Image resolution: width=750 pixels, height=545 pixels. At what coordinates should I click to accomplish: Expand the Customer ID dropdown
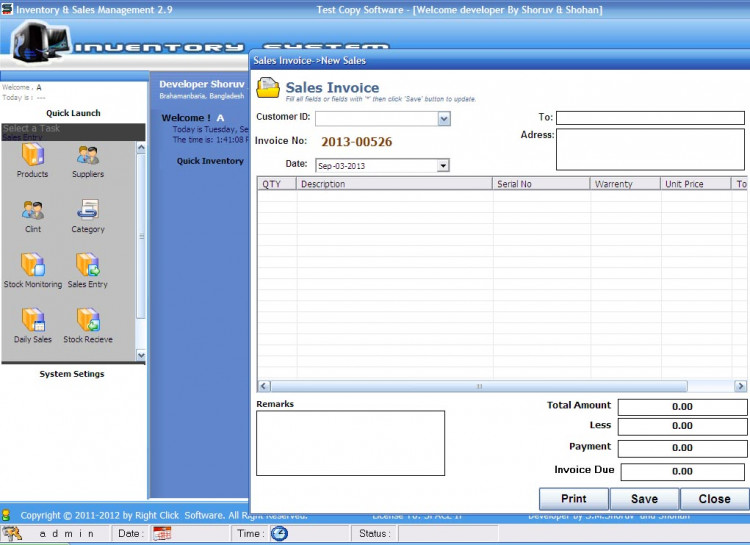(444, 119)
